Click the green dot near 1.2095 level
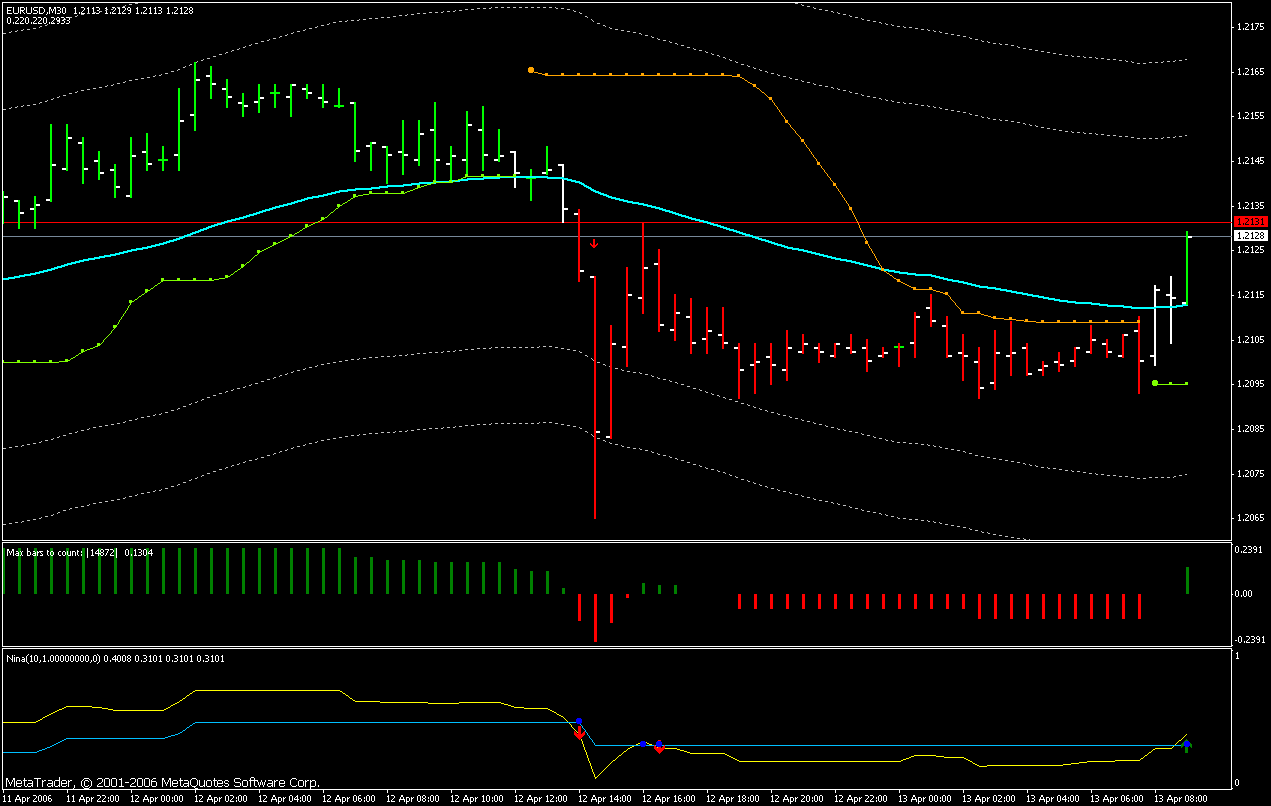This screenshot has width=1271, height=806. click(x=1155, y=383)
